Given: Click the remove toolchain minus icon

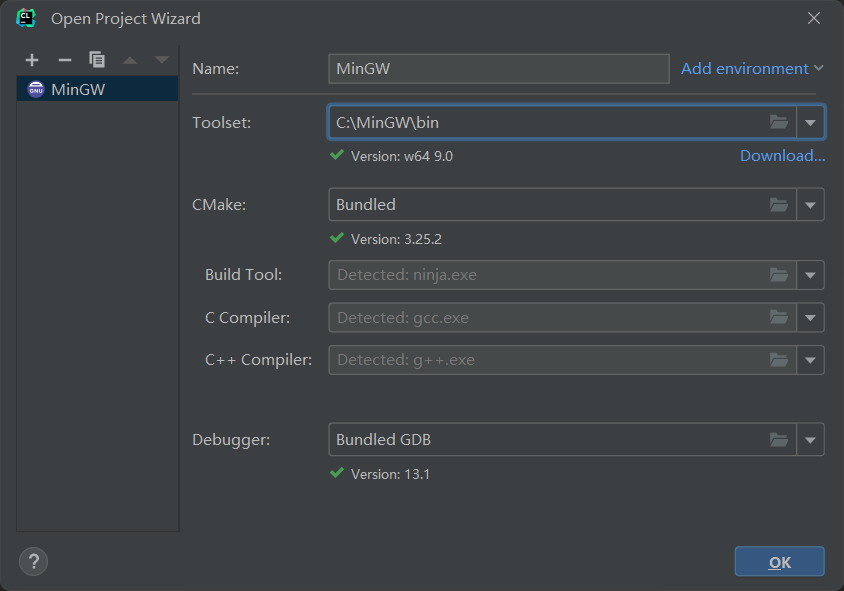Looking at the screenshot, I should coord(65,60).
